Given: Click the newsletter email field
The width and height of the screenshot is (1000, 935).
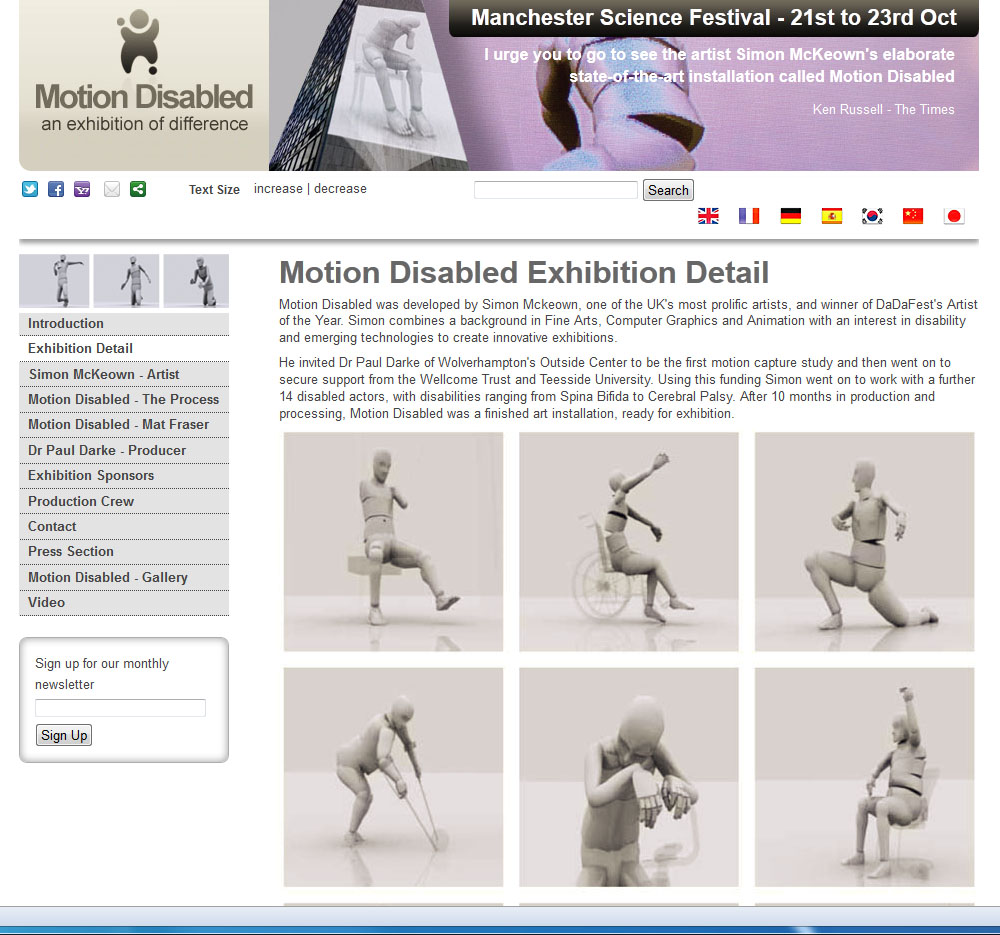Looking at the screenshot, I should 121,707.
